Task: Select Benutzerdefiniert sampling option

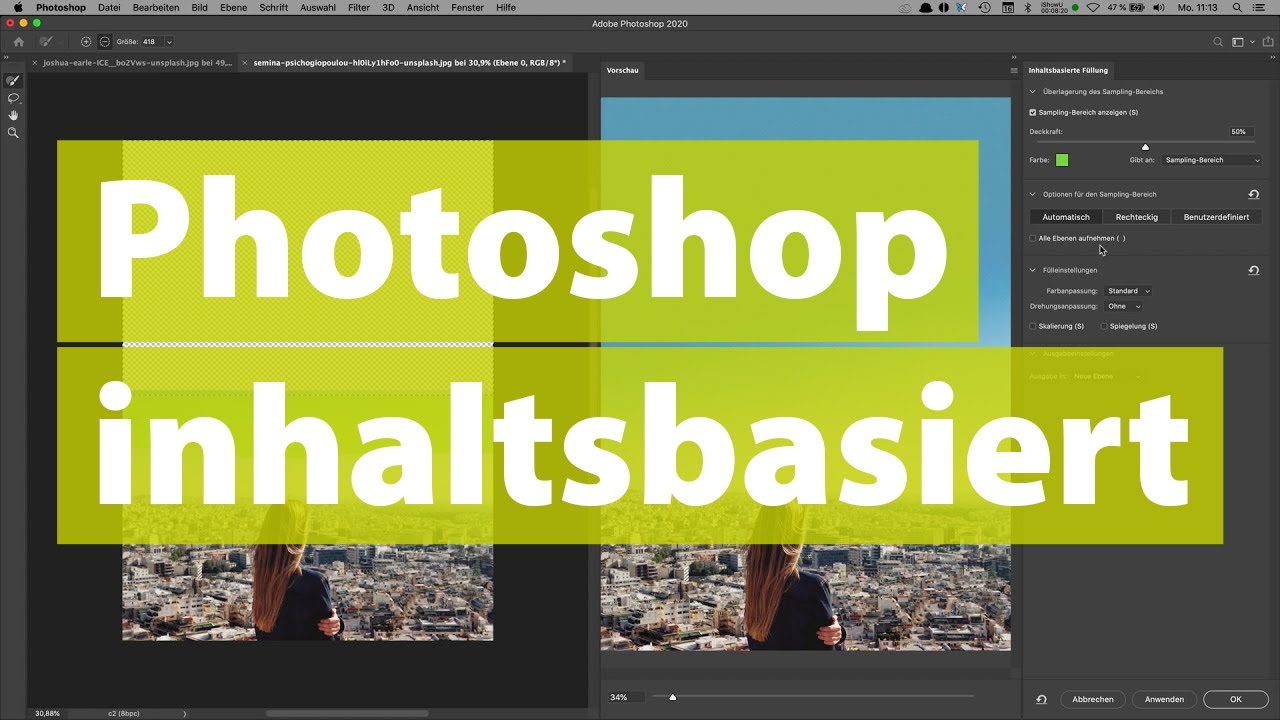Action: coord(1216,217)
